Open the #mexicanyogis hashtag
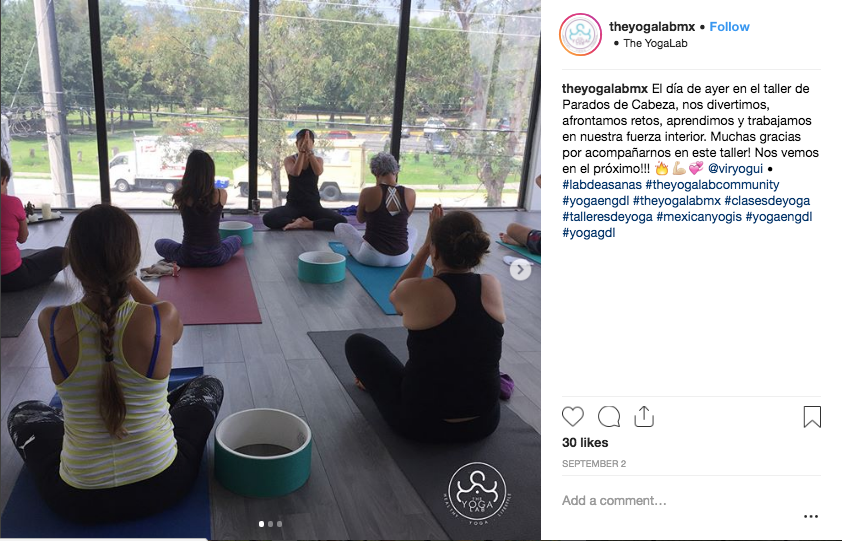The width and height of the screenshot is (842, 541). (699, 217)
